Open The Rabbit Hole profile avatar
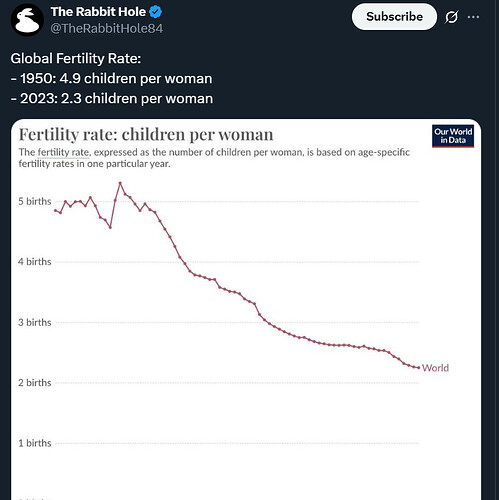The image size is (499, 500). coord(27,20)
